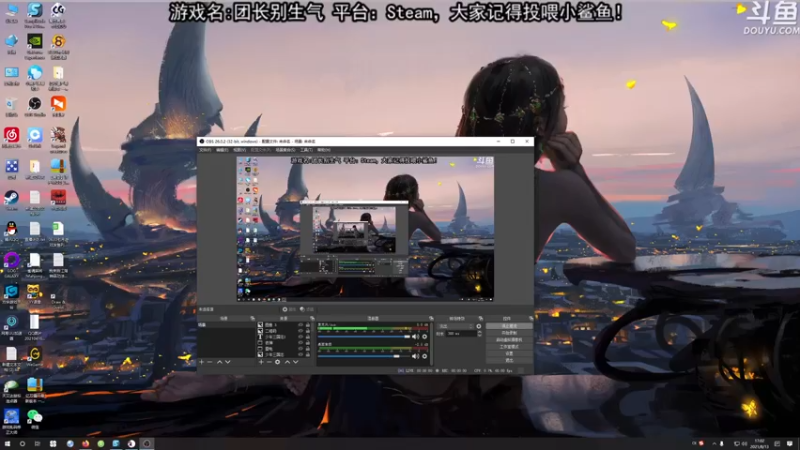Adjust the second channel volume slider
The height and width of the screenshot is (450, 800).
coord(364,356)
